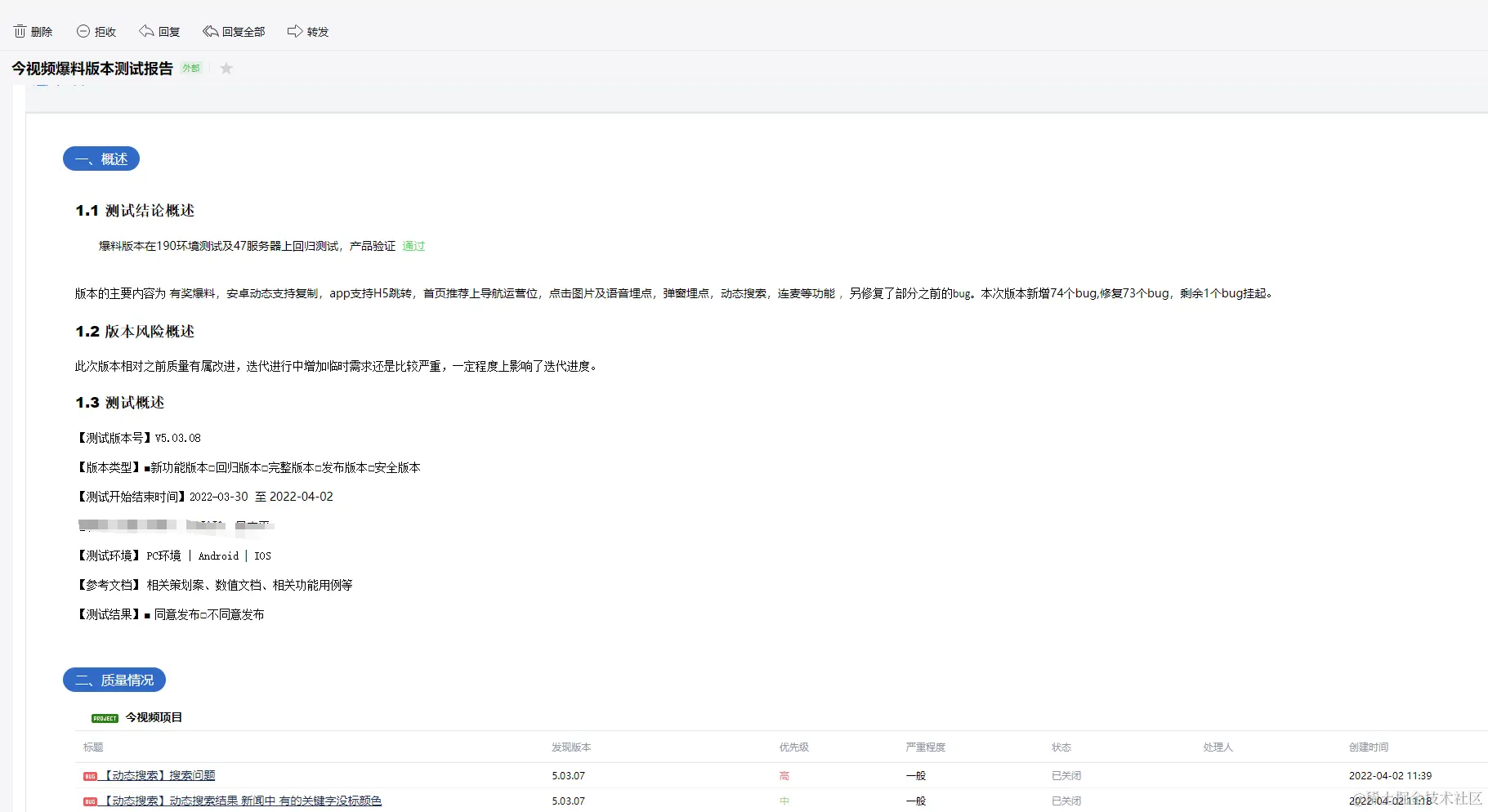
Task: Click the reply all (回复全部) icon
Action: tap(210, 31)
